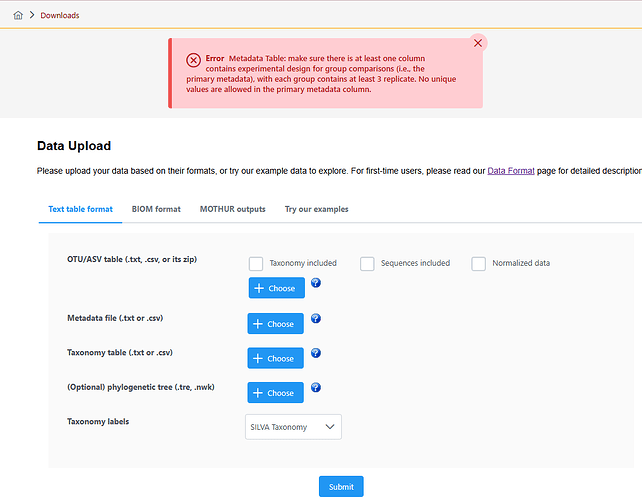The width and height of the screenshot is (642, 500).
Task: Select the Text table format tab
Action: [80, 209]
